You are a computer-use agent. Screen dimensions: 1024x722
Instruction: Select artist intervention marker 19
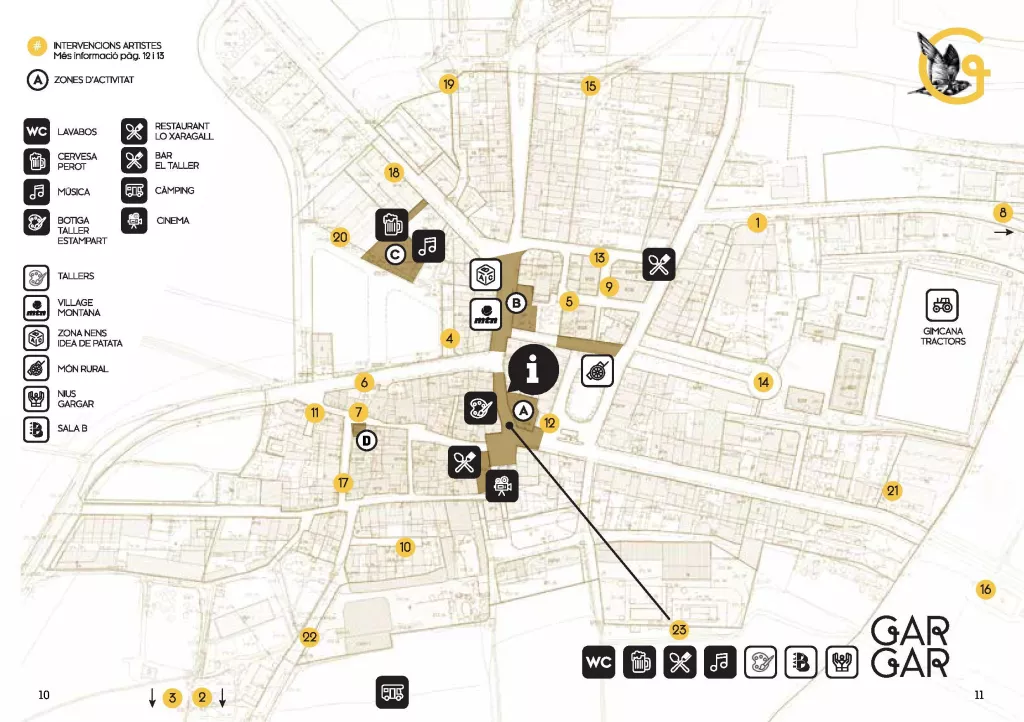(448, 84)
